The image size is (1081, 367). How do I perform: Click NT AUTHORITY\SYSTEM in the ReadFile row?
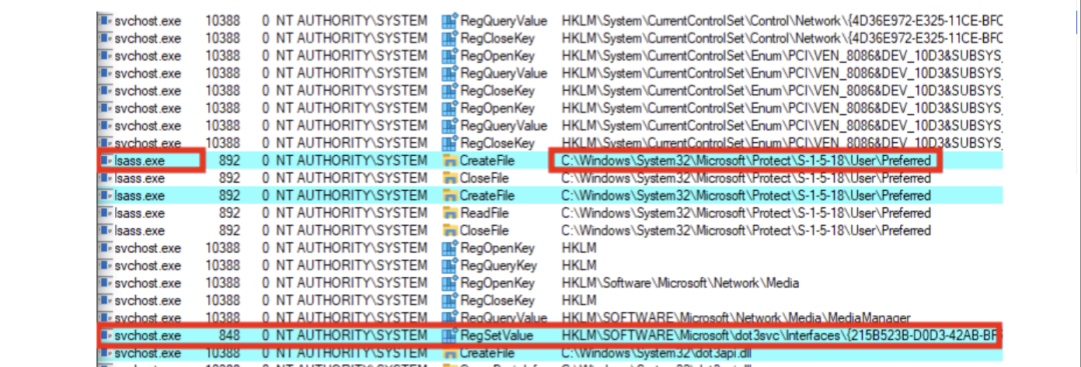tap(352, 213)
